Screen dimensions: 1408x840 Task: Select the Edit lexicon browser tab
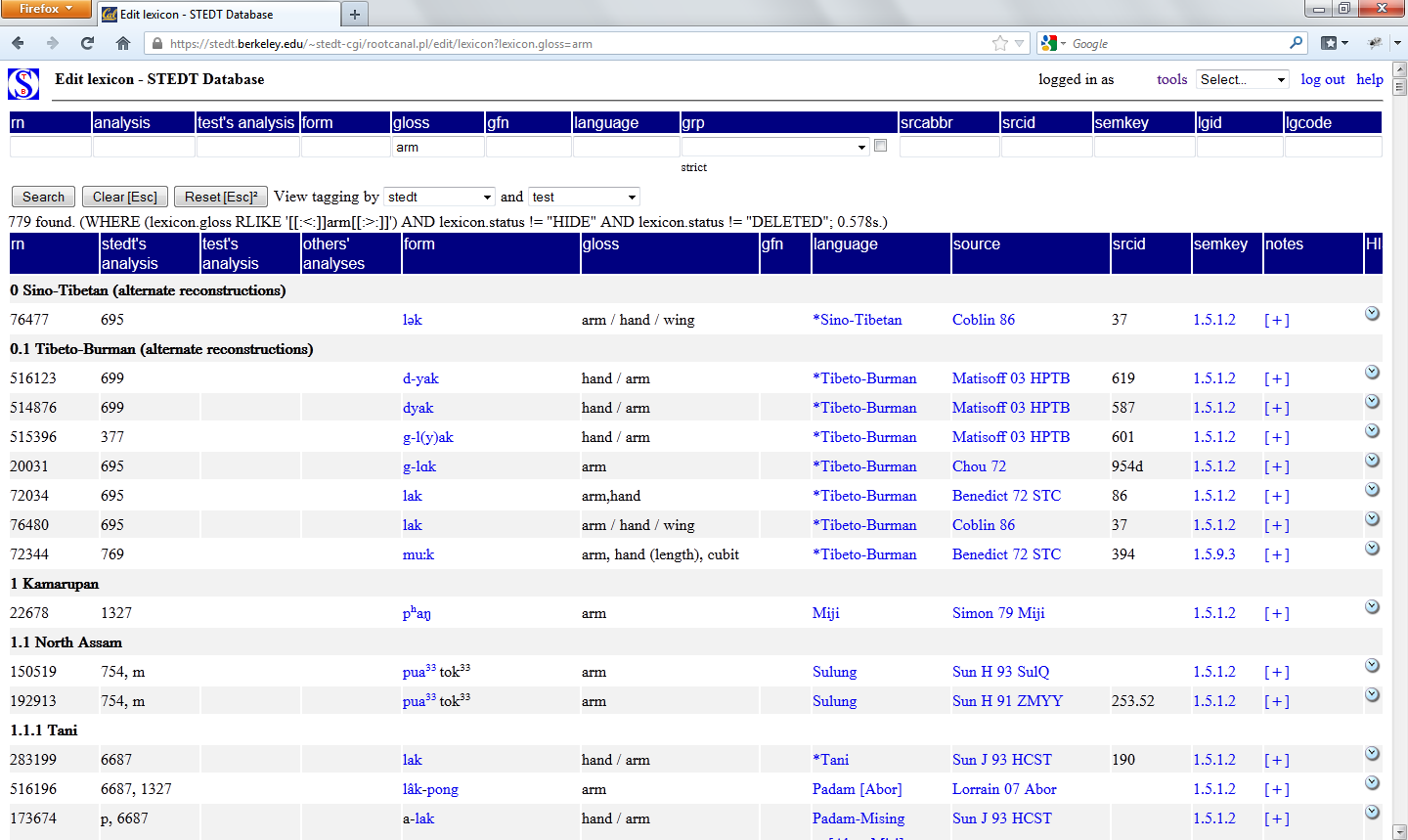pos(216,14)
